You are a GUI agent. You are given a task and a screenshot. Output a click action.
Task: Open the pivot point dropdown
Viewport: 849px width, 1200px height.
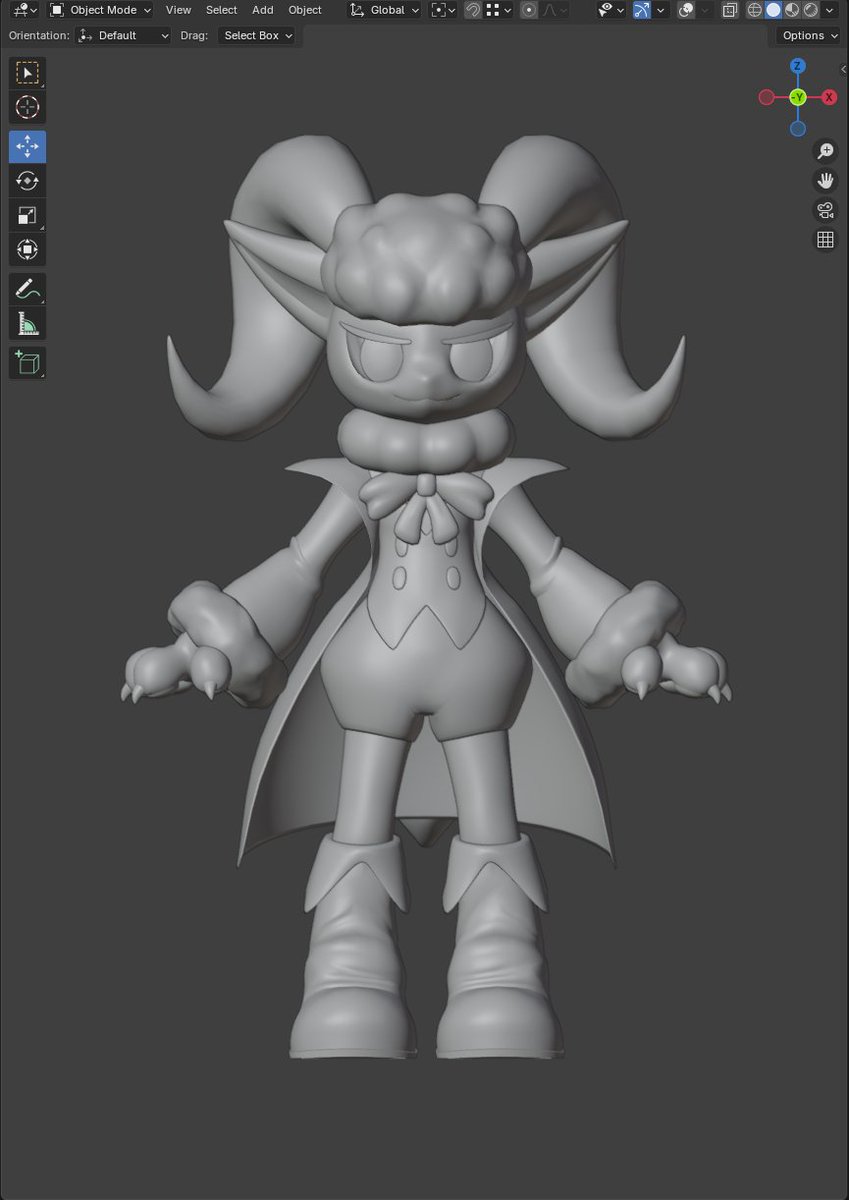coord(442,10)
